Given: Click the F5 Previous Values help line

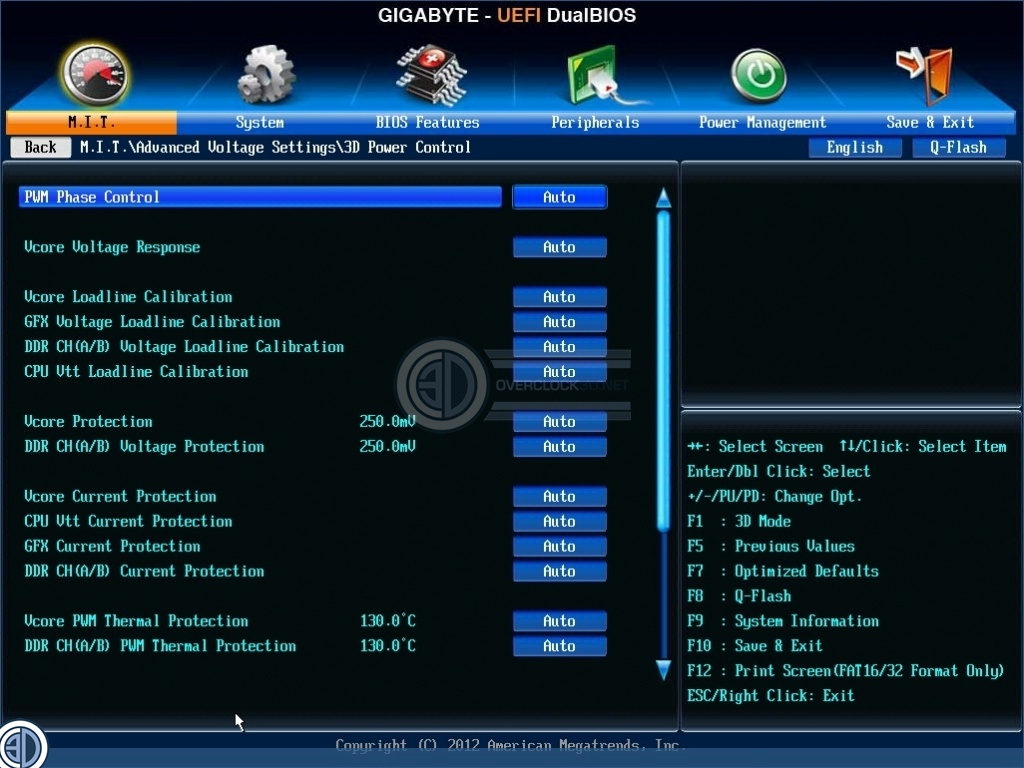Looking at the screenshot, I should pos(771,546).
